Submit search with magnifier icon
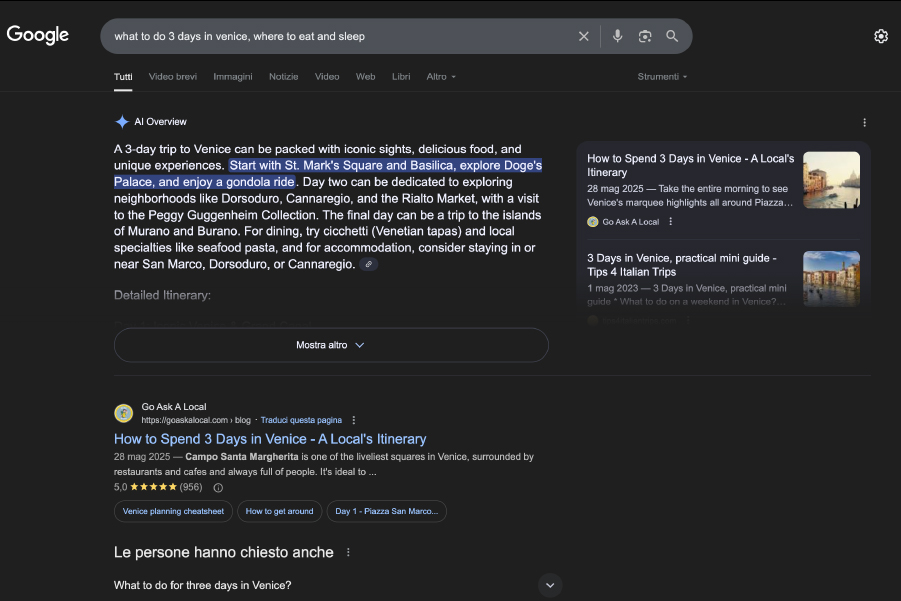 point(672,36)
